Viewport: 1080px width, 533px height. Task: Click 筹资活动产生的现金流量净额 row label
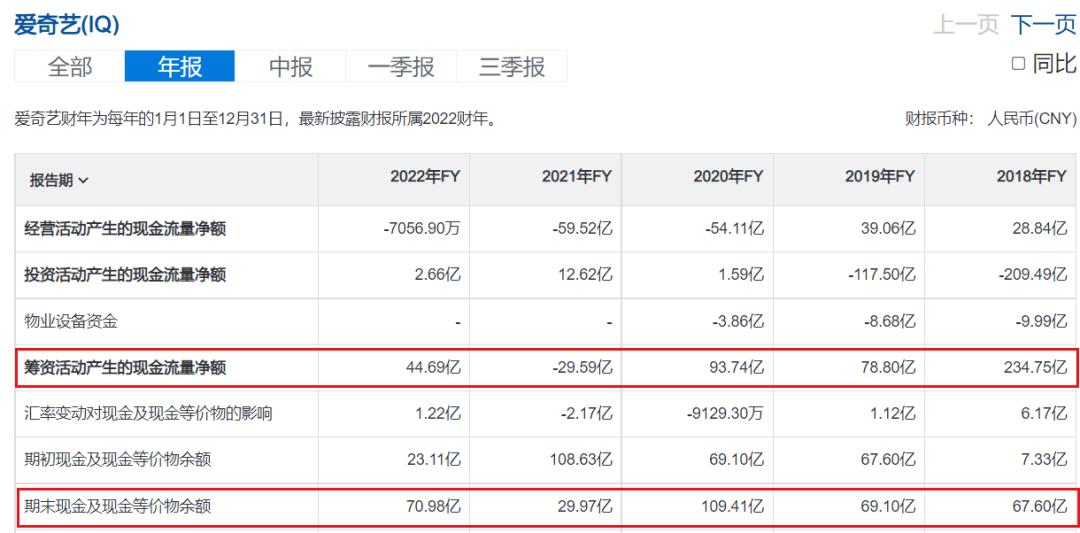coord(125,368)
